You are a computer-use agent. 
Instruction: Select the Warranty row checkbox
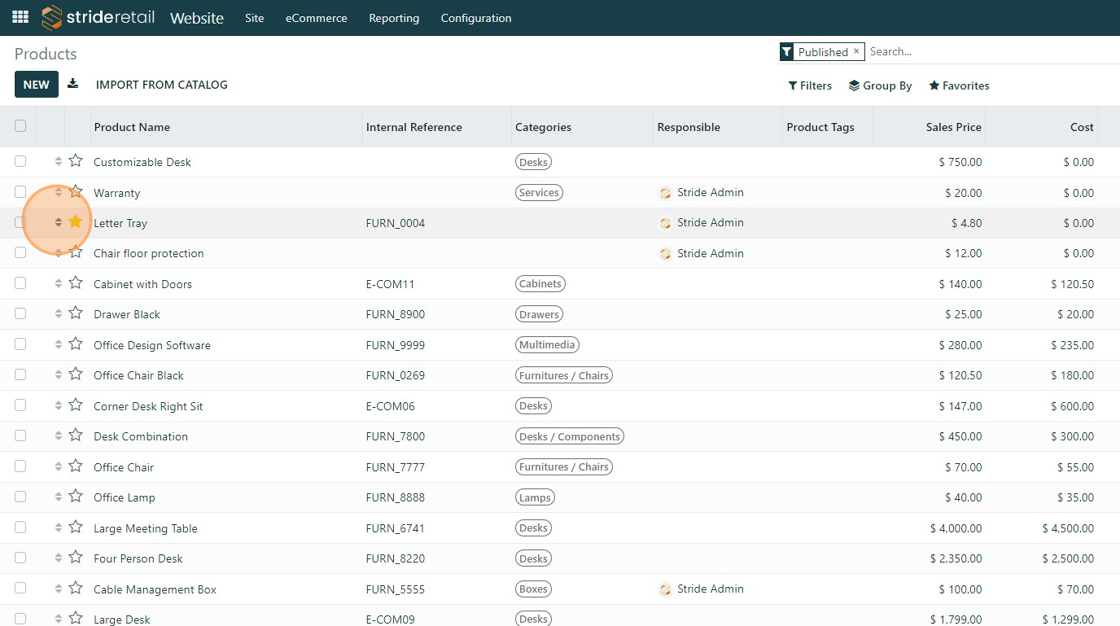pyautogui.click(x=20, y=192)
